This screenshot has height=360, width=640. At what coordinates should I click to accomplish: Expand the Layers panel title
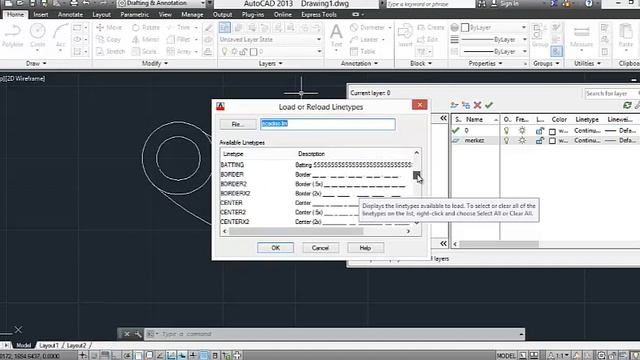point(270,63)
